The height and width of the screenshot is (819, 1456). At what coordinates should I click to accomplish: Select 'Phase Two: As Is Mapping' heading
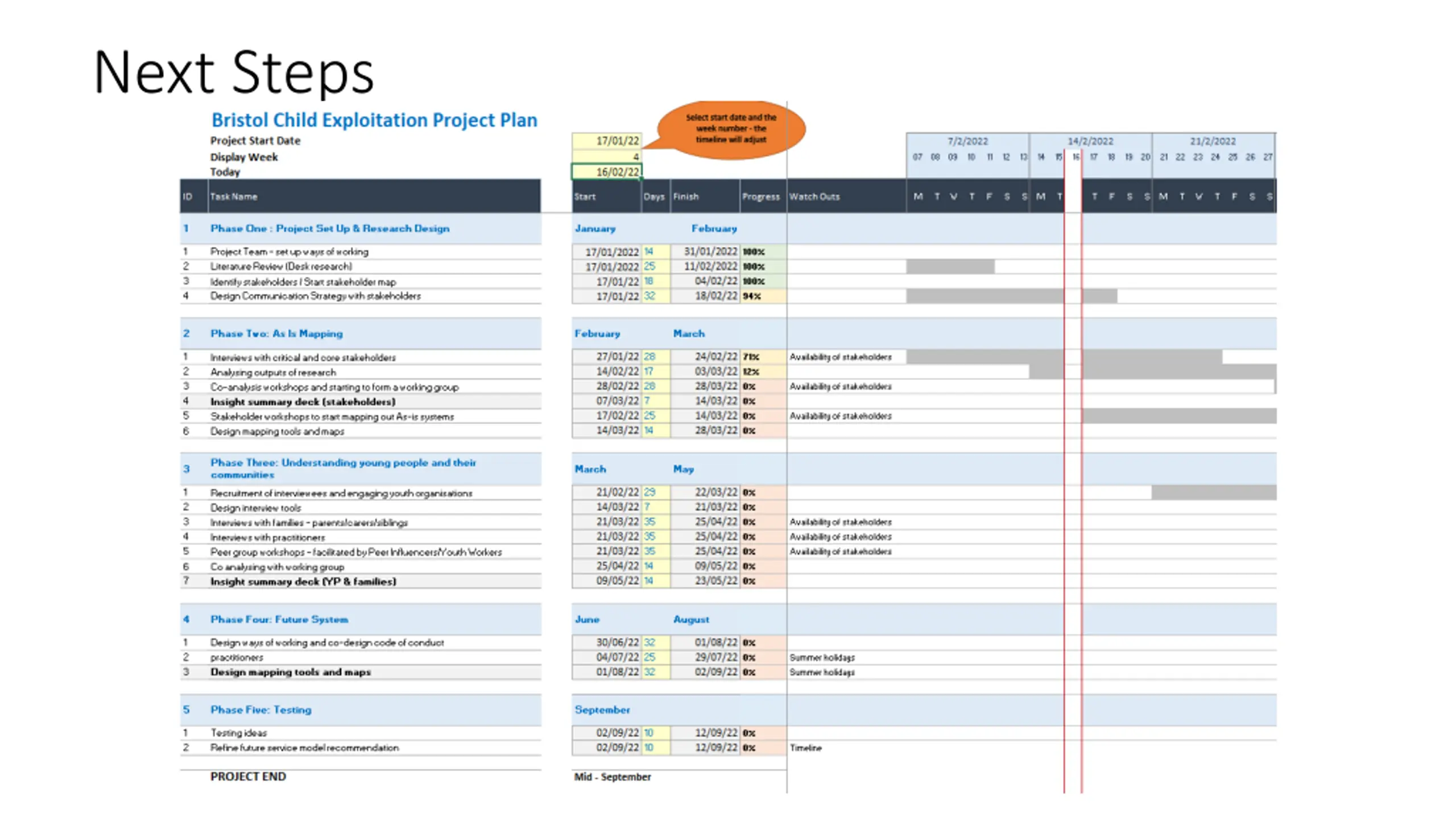click(x=276, y=333)
